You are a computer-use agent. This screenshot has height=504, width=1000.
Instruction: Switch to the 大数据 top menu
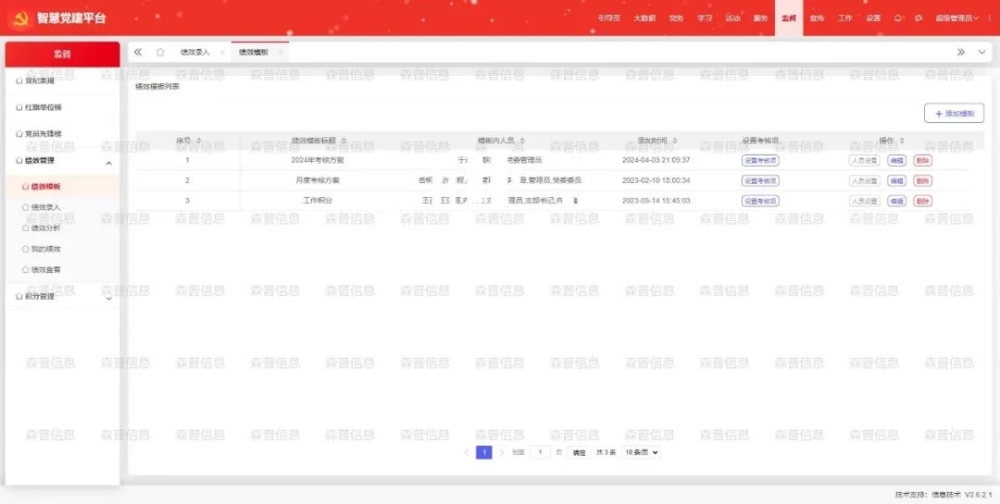[x=644, y=18]
